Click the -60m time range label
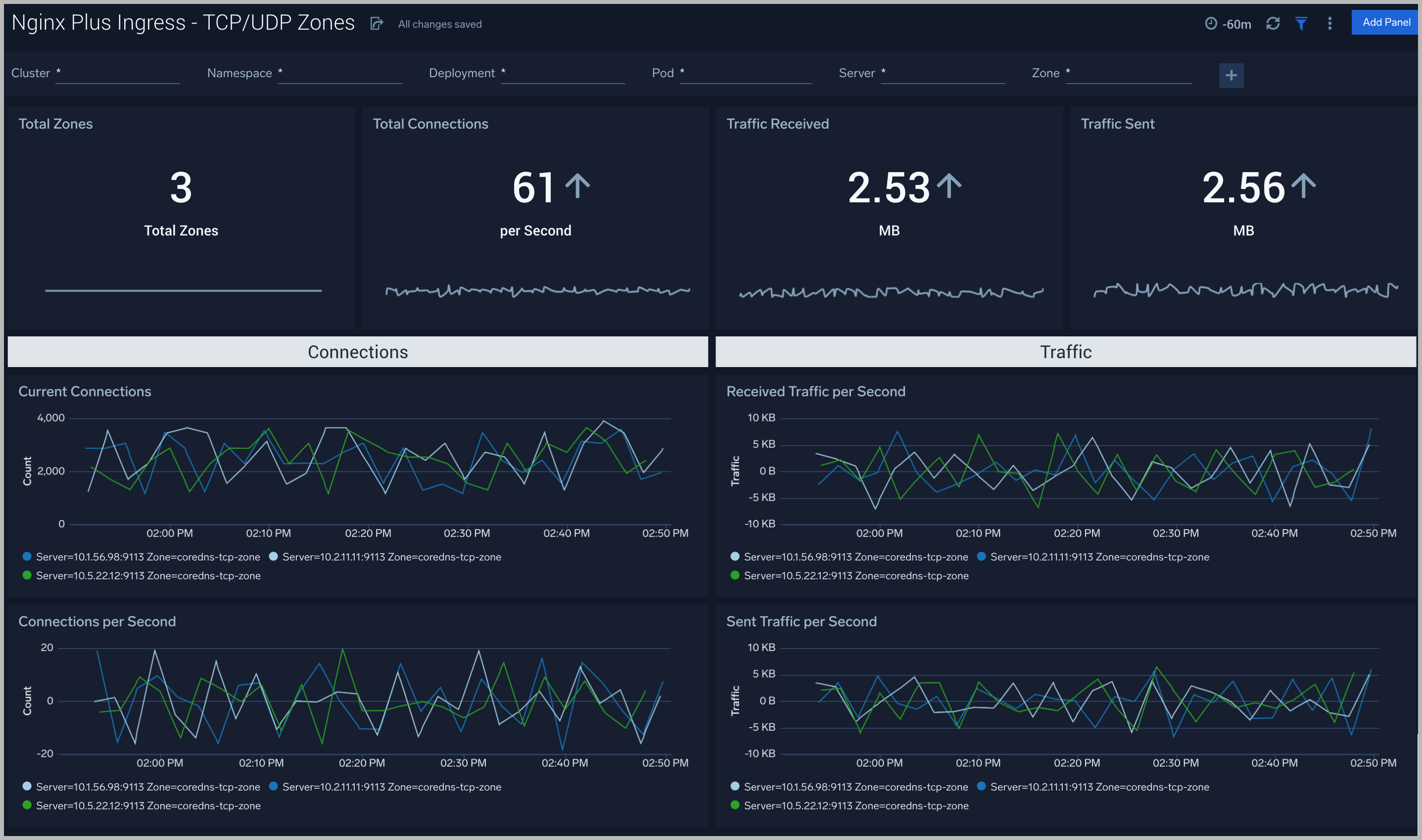The image size is (1422, 840). [1237, 24]
